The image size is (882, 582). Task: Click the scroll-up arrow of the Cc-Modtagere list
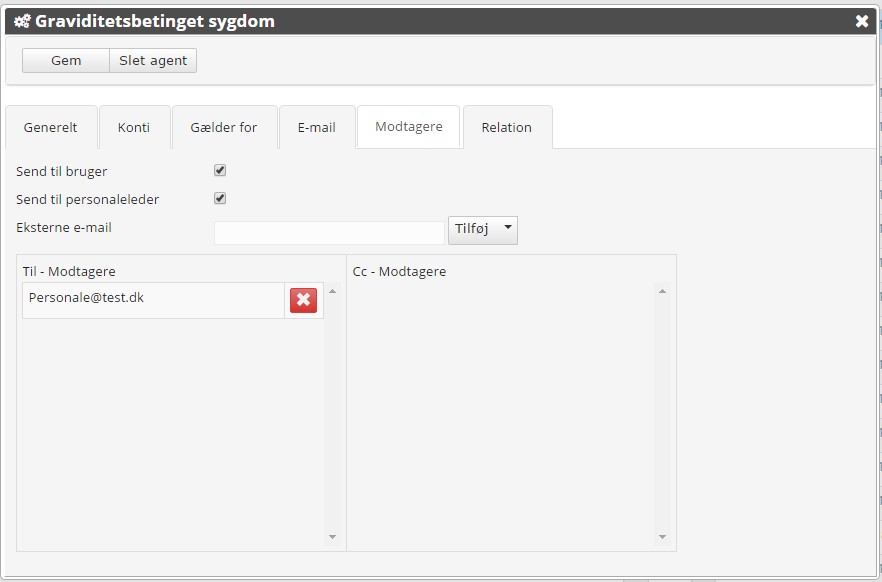[x=662, y=290]
